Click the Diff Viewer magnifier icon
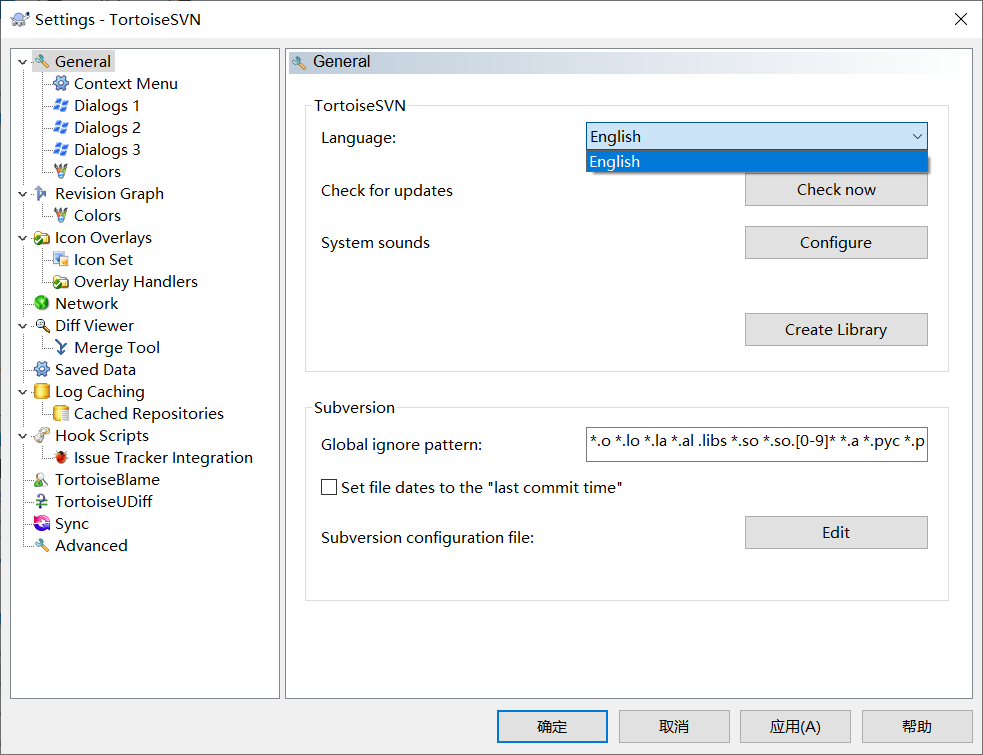This screenshot has height=755, width=983. (x=41, y=325)
